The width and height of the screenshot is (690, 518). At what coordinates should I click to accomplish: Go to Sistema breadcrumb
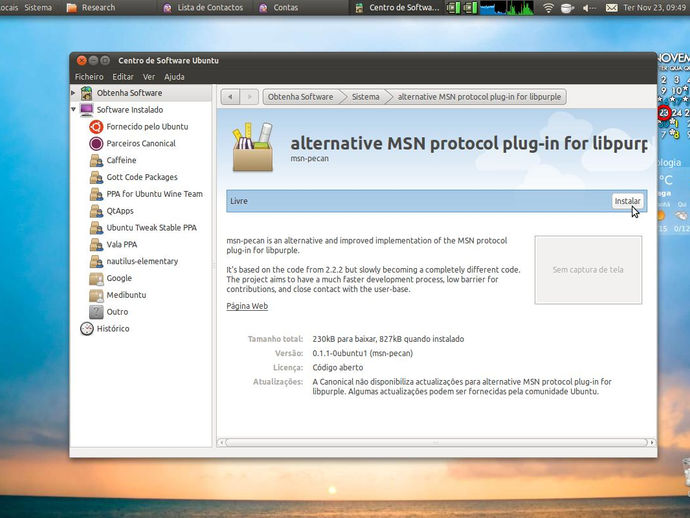coord(365,97)
